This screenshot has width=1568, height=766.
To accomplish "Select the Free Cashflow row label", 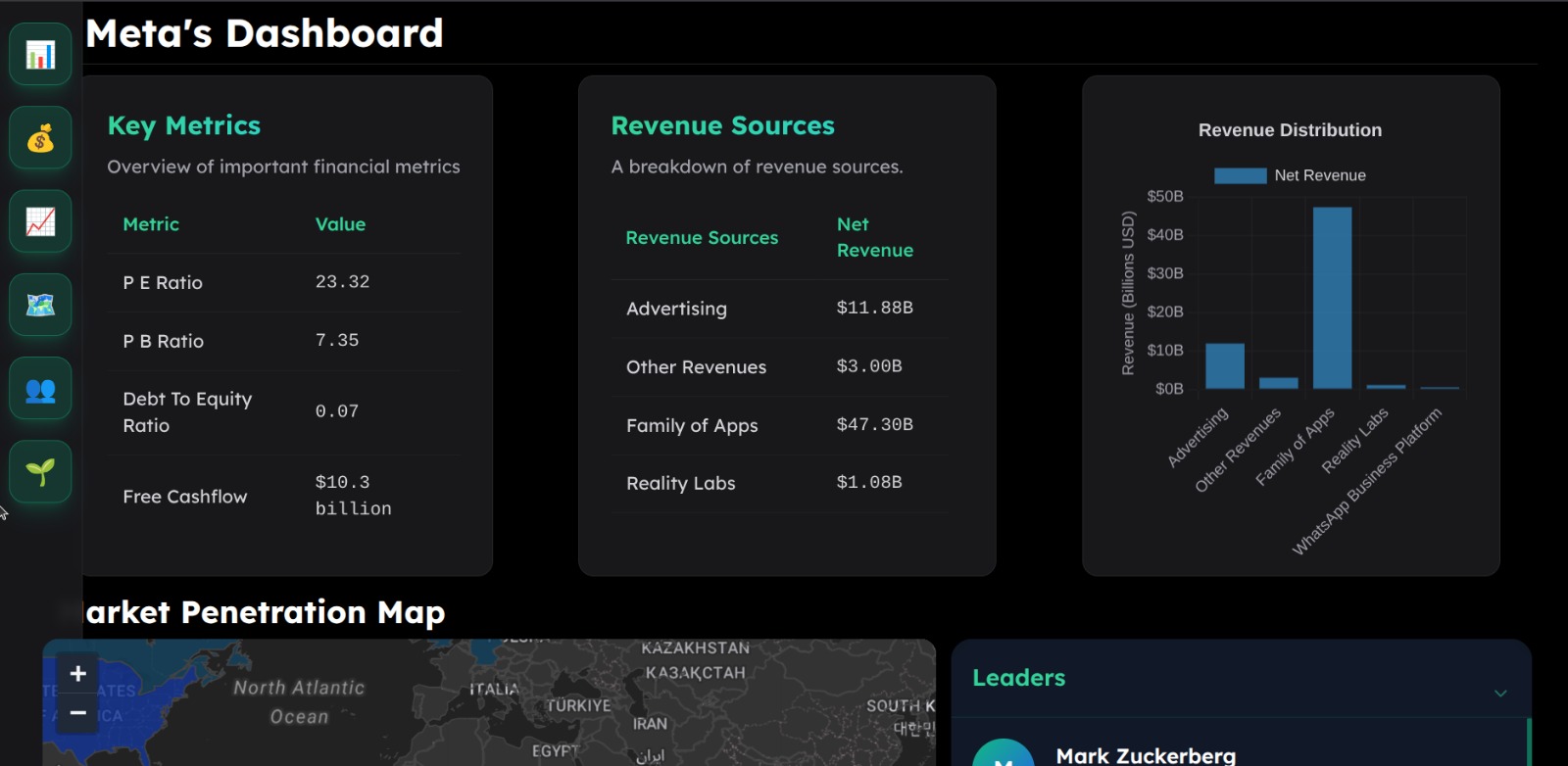I will pyautogui.click(x=185, y=497).
